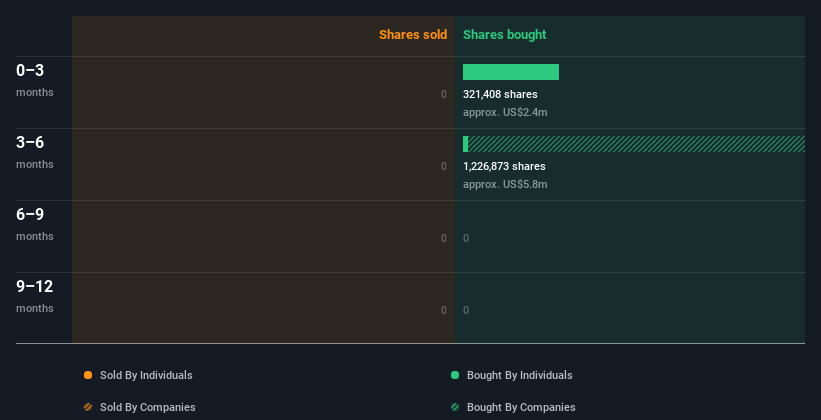Image resolution: width=821 pixels, height=420 pixels.
Task: Click the green Bought By Individuals legend dot
Action: pyautogui.click(x=455, y=375)
